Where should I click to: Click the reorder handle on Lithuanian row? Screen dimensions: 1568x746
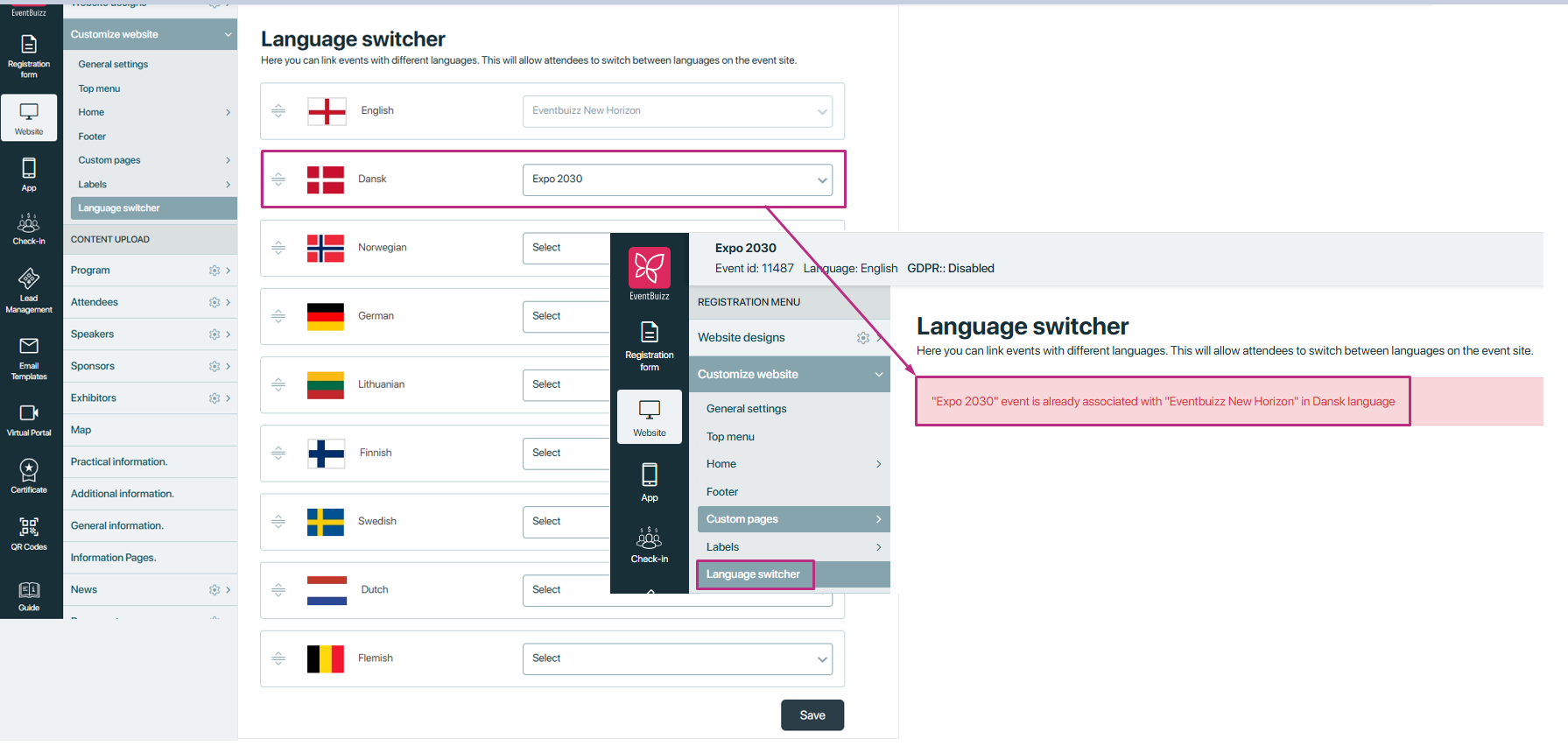click(278, 384)
